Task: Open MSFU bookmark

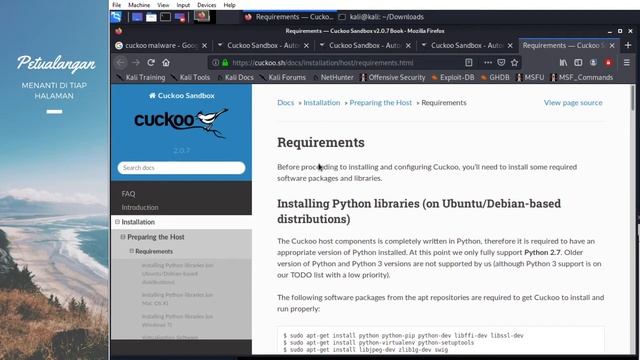Action: pyautogui.click(x=530, y=77)
